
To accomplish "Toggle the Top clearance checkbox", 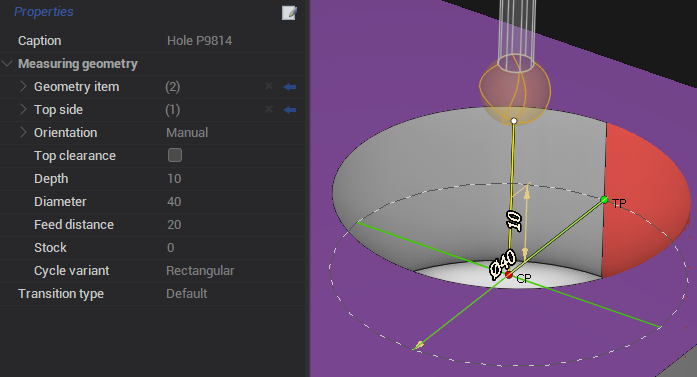I will (175, 155).
